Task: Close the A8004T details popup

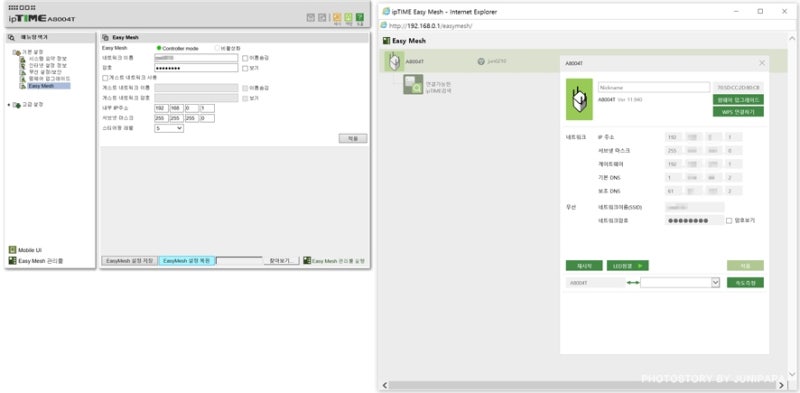Action: (x=762, y=63)
